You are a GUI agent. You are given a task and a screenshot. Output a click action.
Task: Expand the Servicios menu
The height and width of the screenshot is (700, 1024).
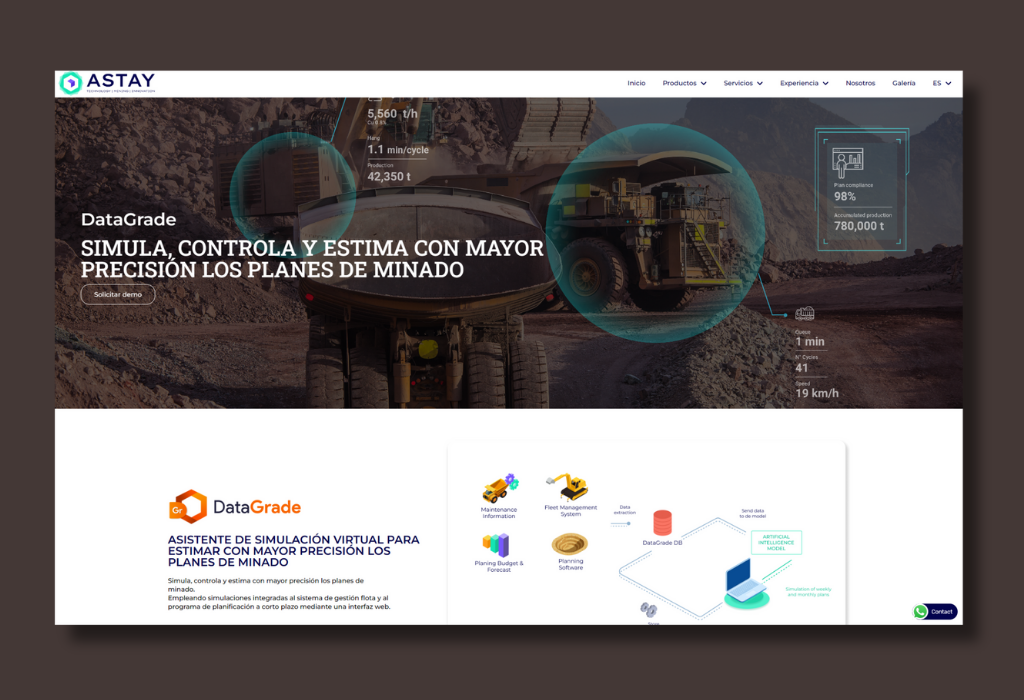point(742,83)
